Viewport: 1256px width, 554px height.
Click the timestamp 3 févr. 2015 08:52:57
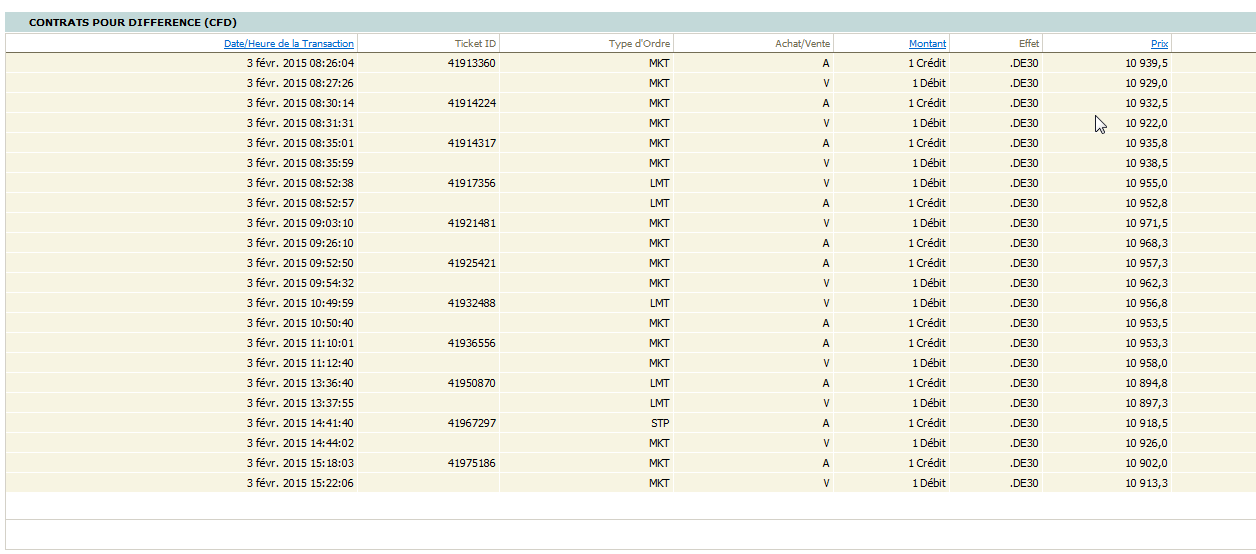click(x=300, y=203)
